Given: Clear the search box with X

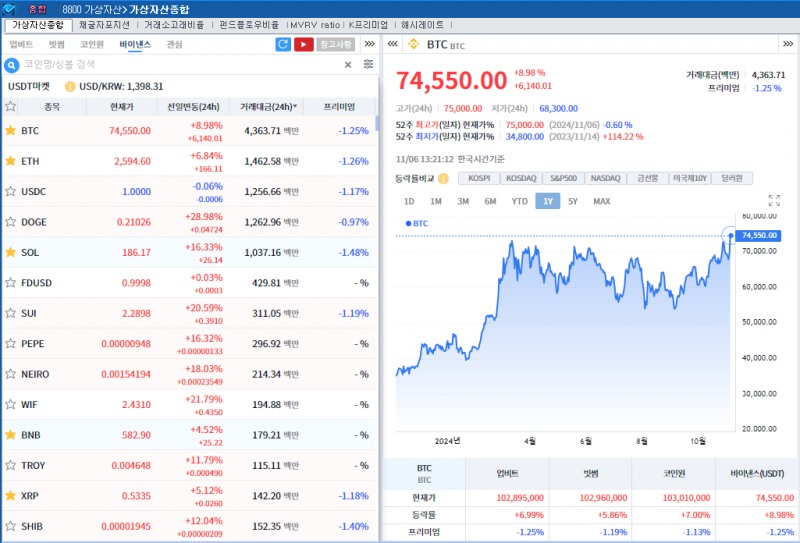Looking at the screenshot, I should tap(348, 65).
